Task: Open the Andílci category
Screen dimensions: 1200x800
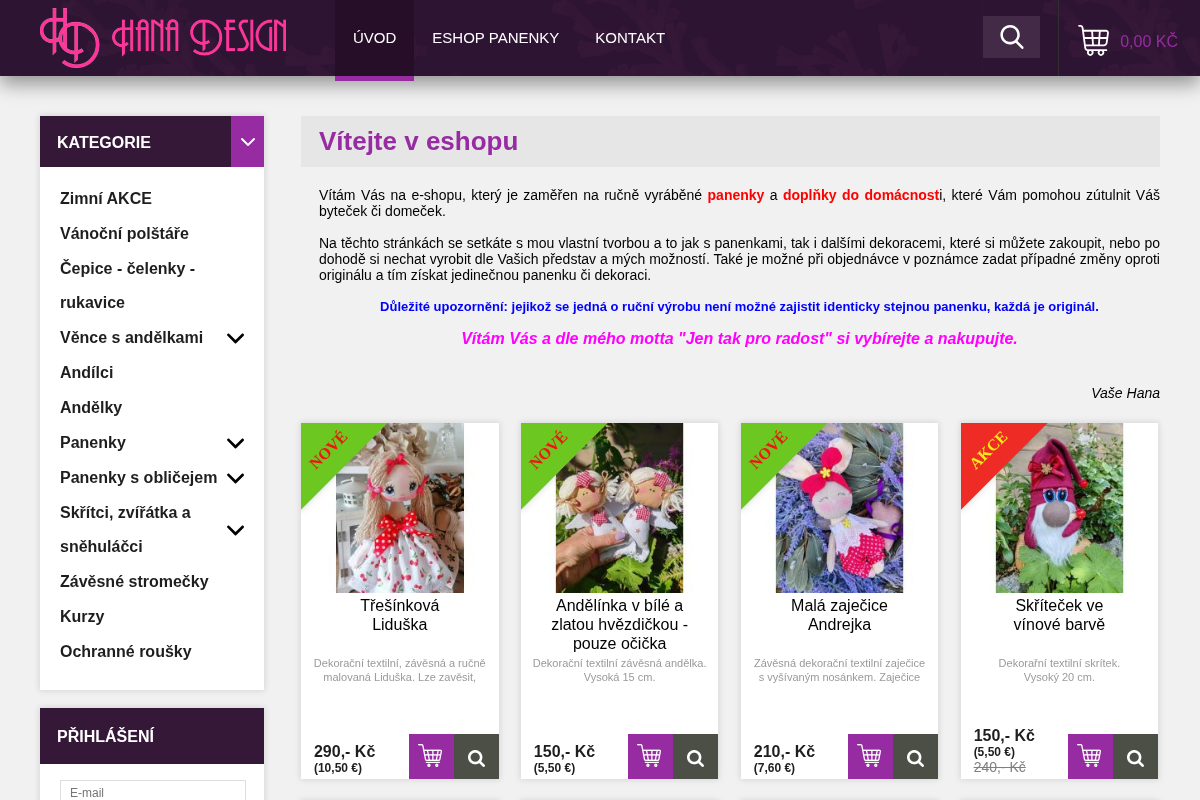Action: [x=86, y=373]
